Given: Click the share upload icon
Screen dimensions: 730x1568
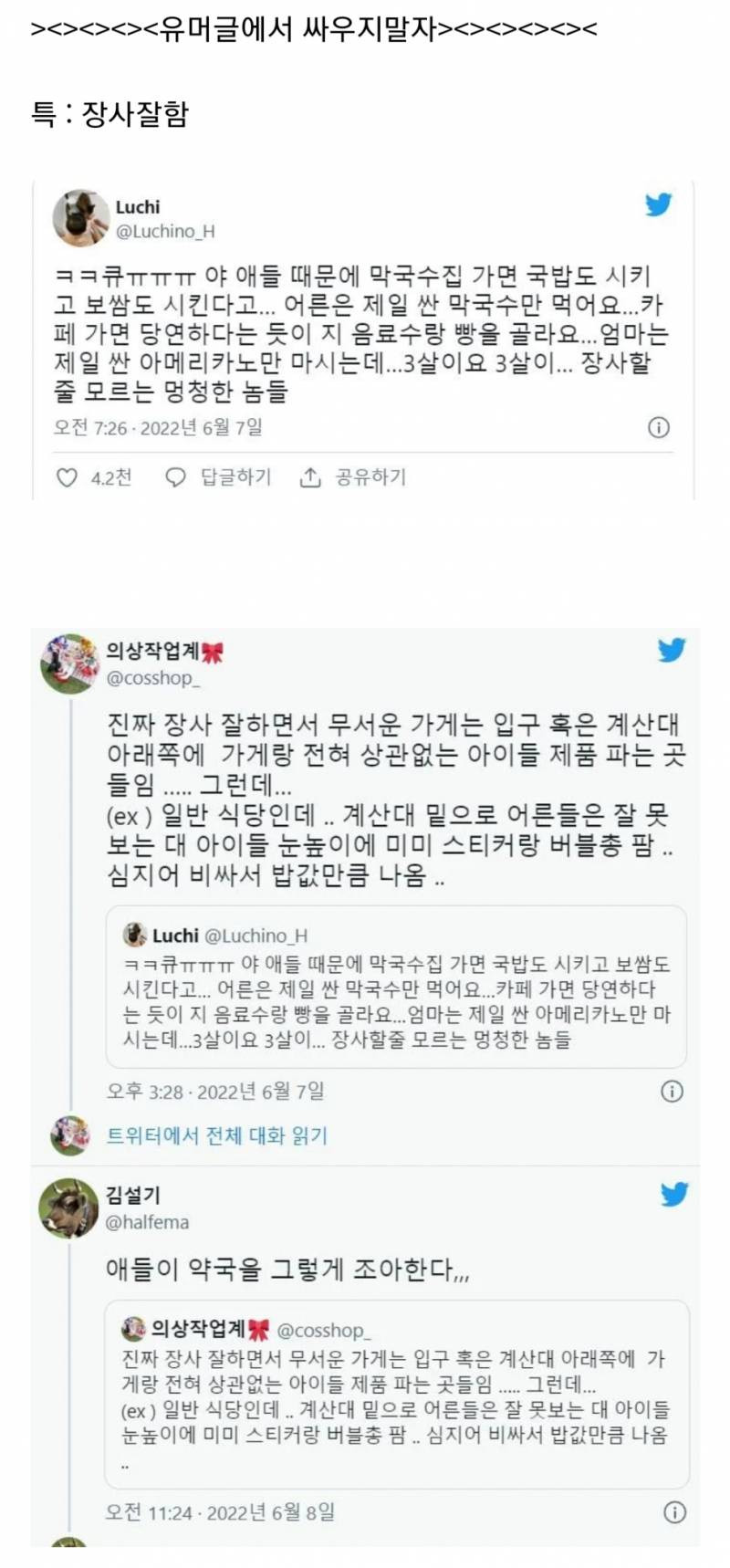Looking at the screenshot, I should click(310, 477).
